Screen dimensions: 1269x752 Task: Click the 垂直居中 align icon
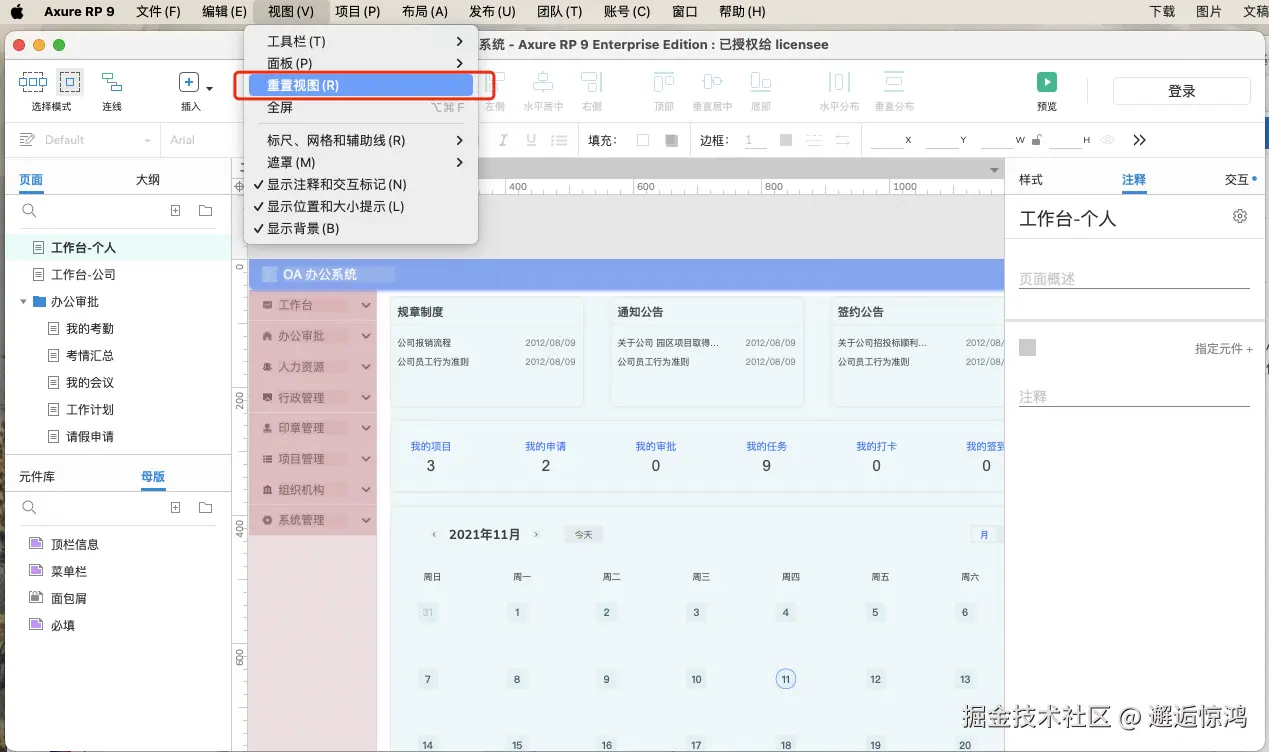click(x=712, y=82)
